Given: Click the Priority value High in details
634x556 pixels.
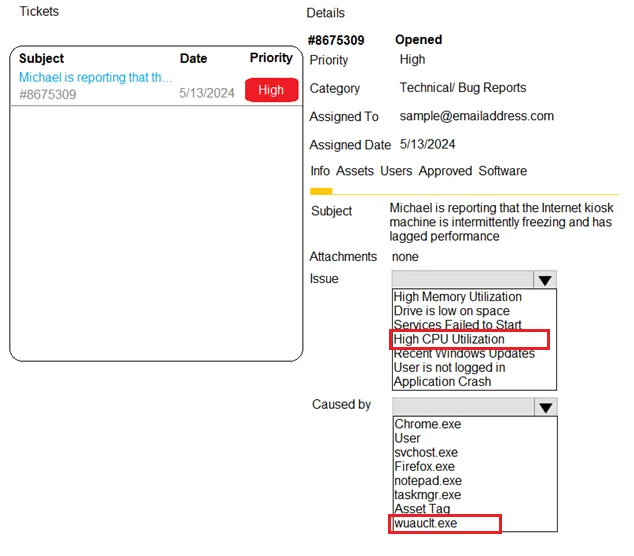Looking at the screenshot, I should click(412, 59).
